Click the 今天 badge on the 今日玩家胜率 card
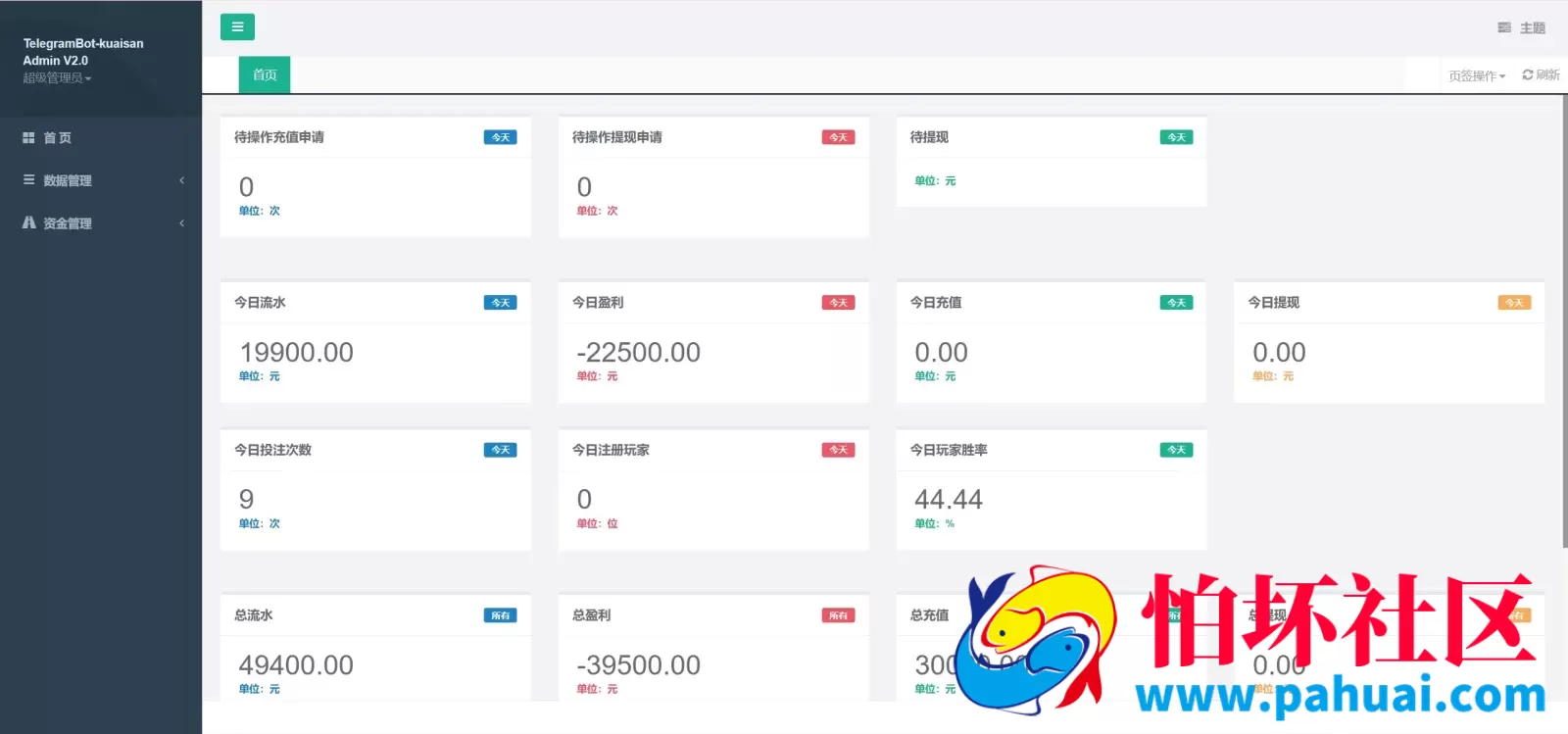 pos(1176,451)
